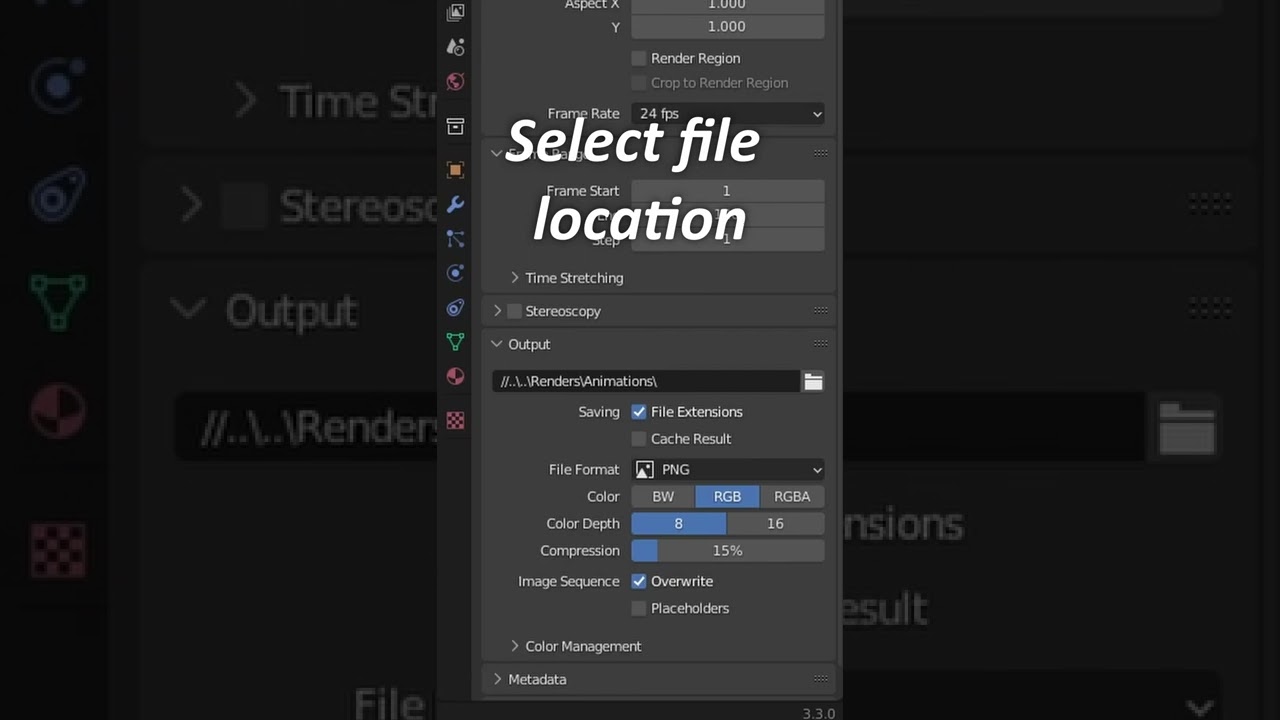1280x720 pixels.
Task: Click the Output panel grip dots
Action: [820, 344]
